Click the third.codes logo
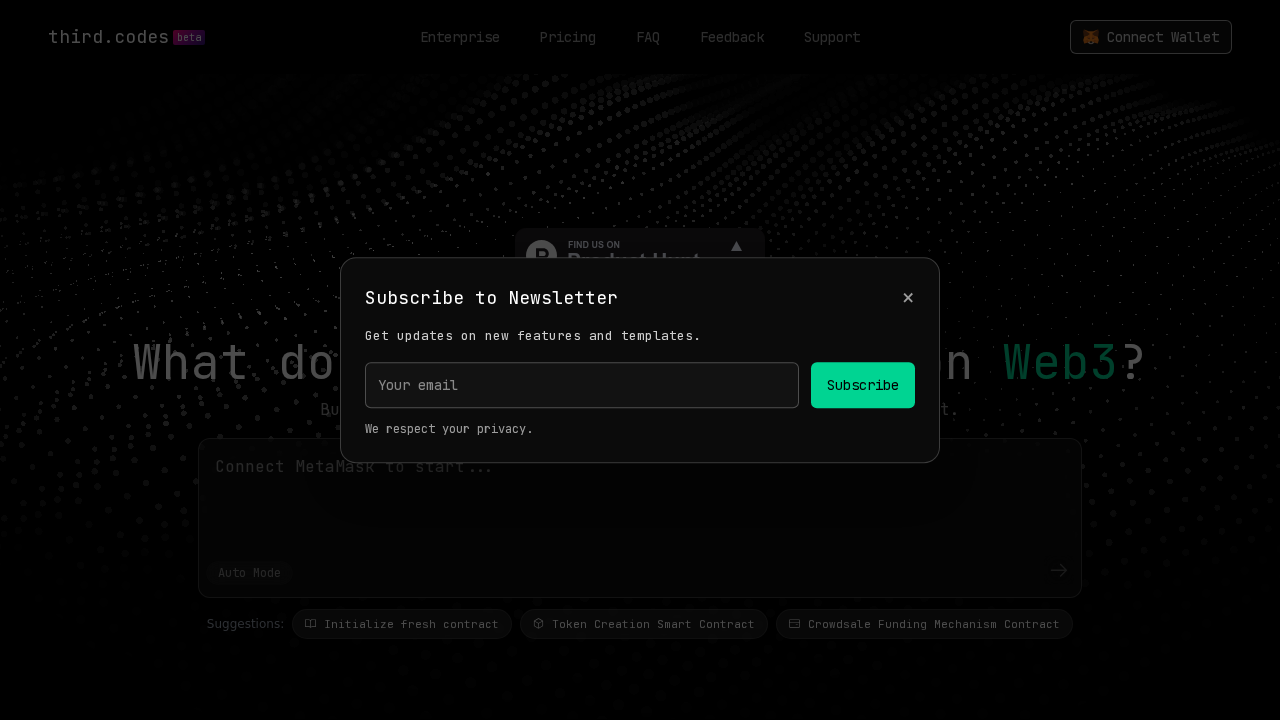The height and width of the screenshot is (720, 1280). click(108, 36)
